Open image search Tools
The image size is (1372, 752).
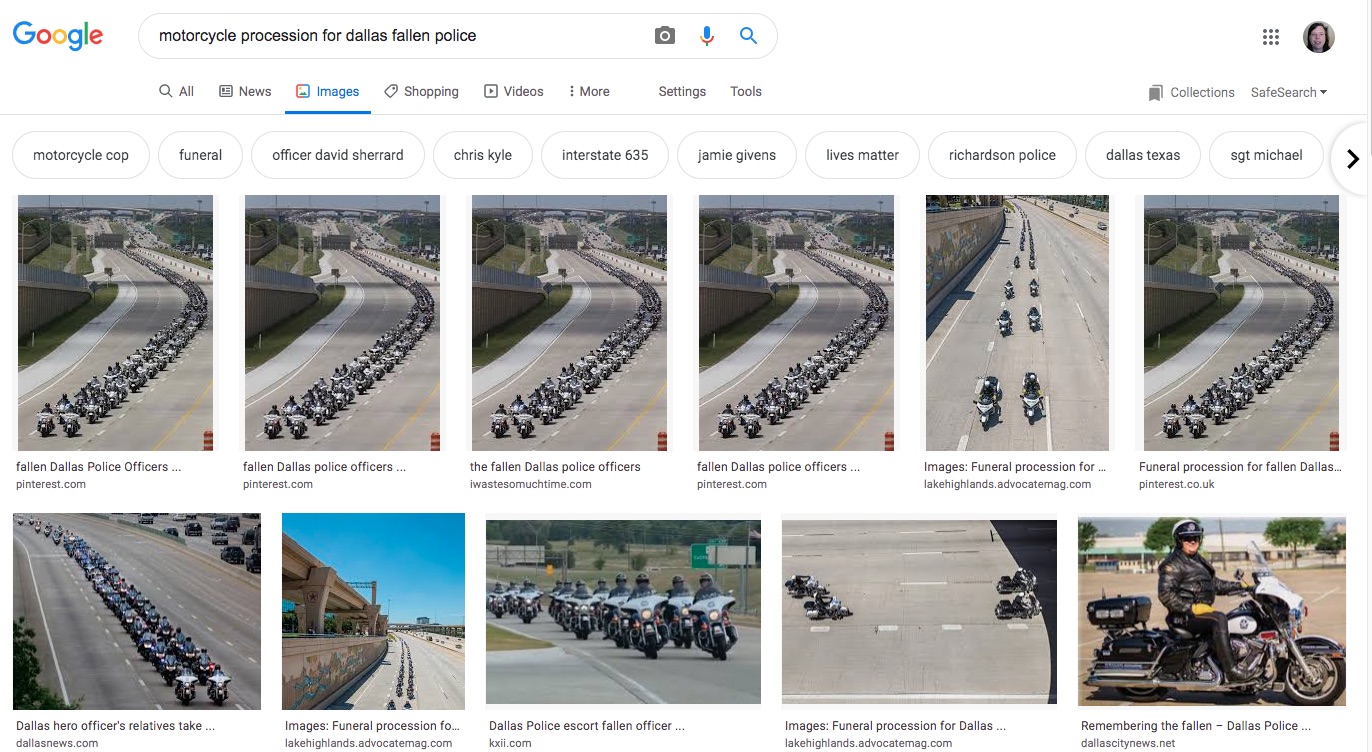click(746, 91)
